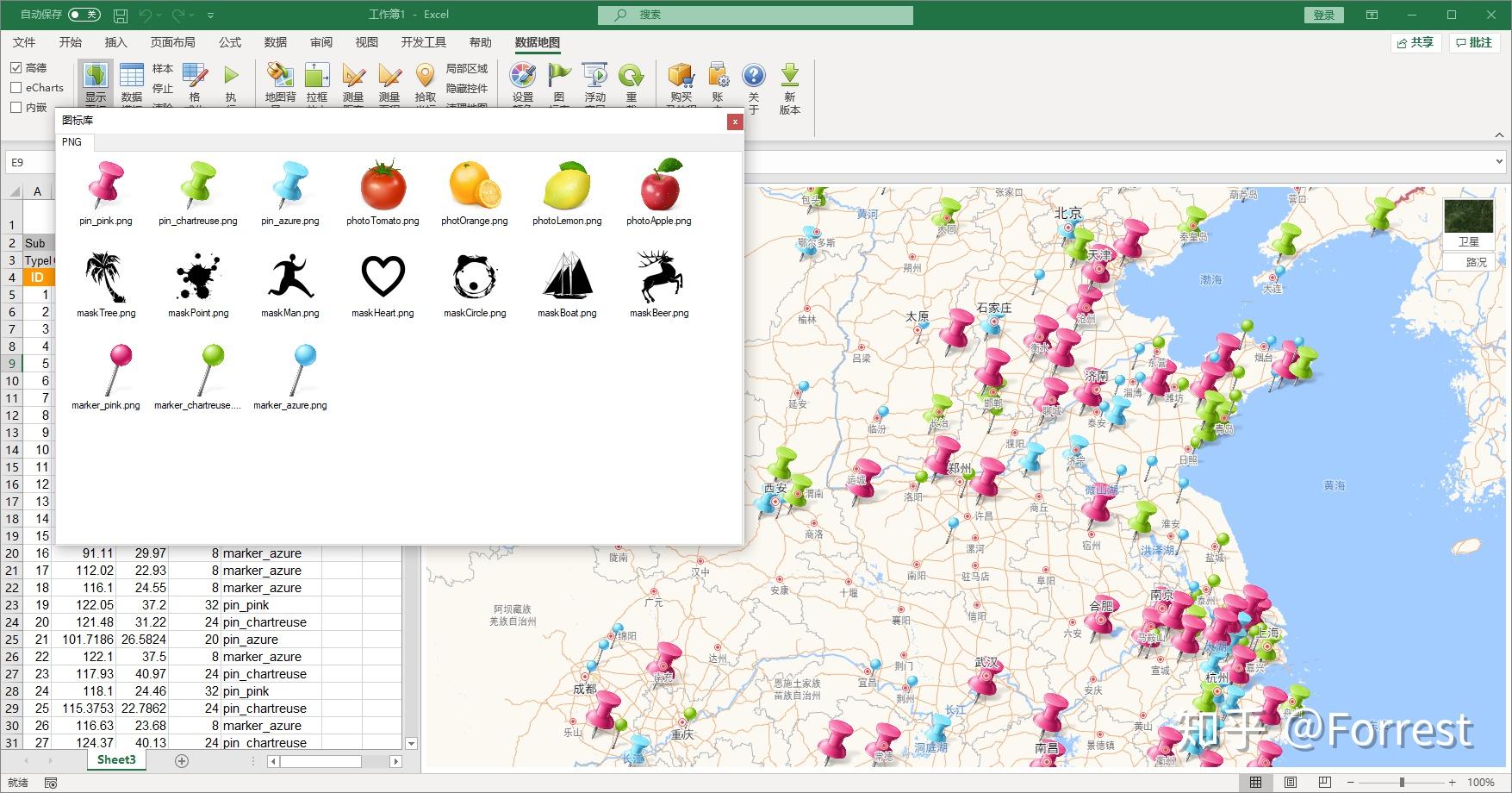Uncheck the 高德 map checkbox
This screenshot has height=793, width=1512.
coord(17,67)
